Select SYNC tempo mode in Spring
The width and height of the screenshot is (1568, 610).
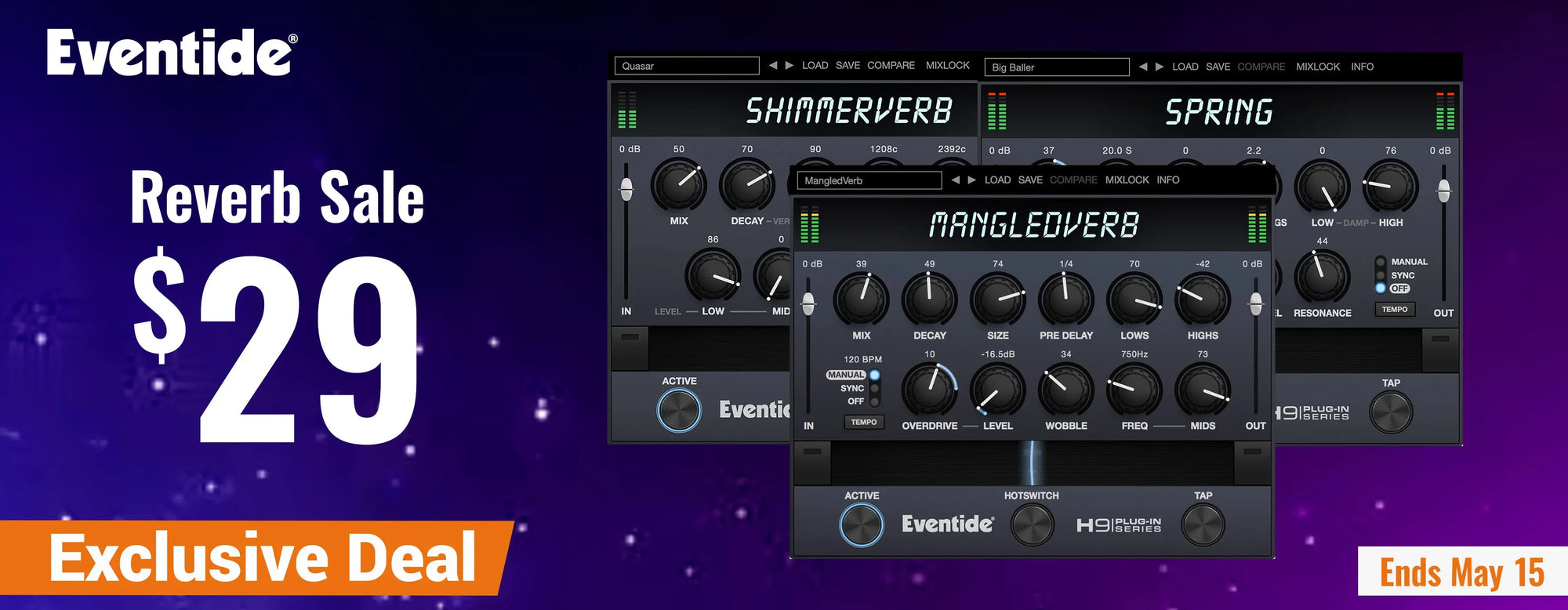pos(1380,275)
